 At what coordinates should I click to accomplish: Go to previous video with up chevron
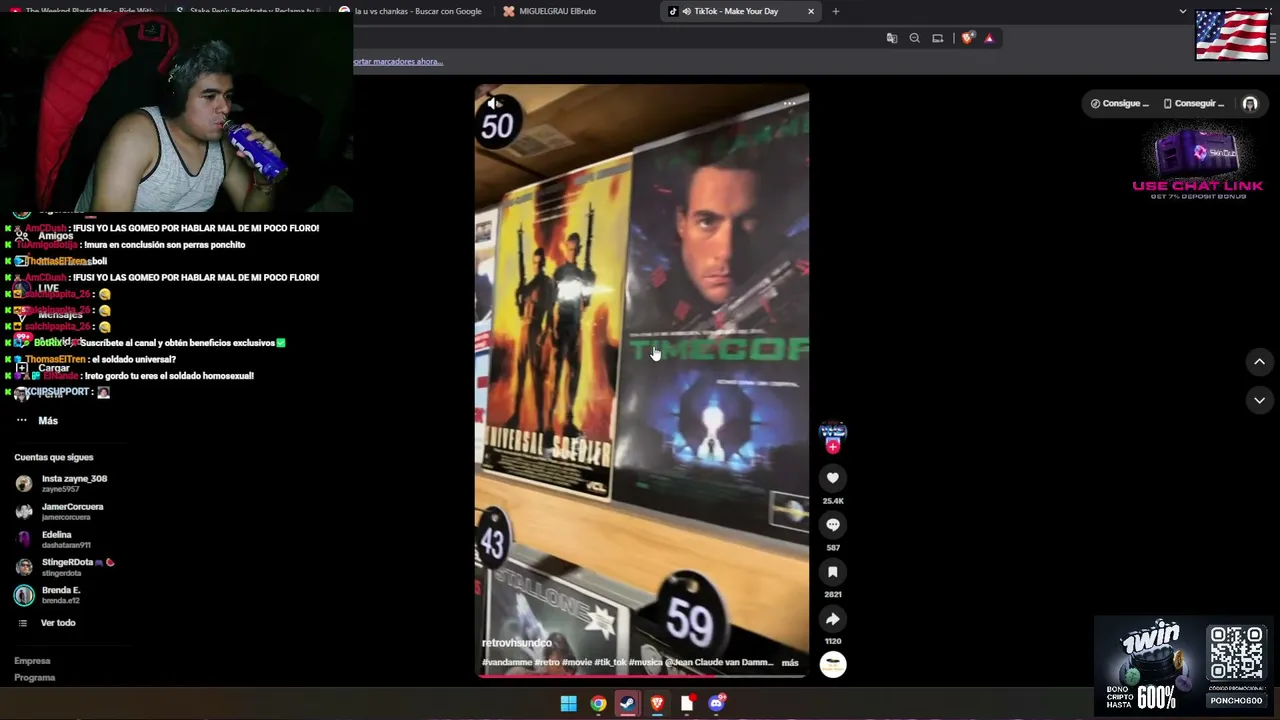pyautogui.click(x=1259, y=362)
